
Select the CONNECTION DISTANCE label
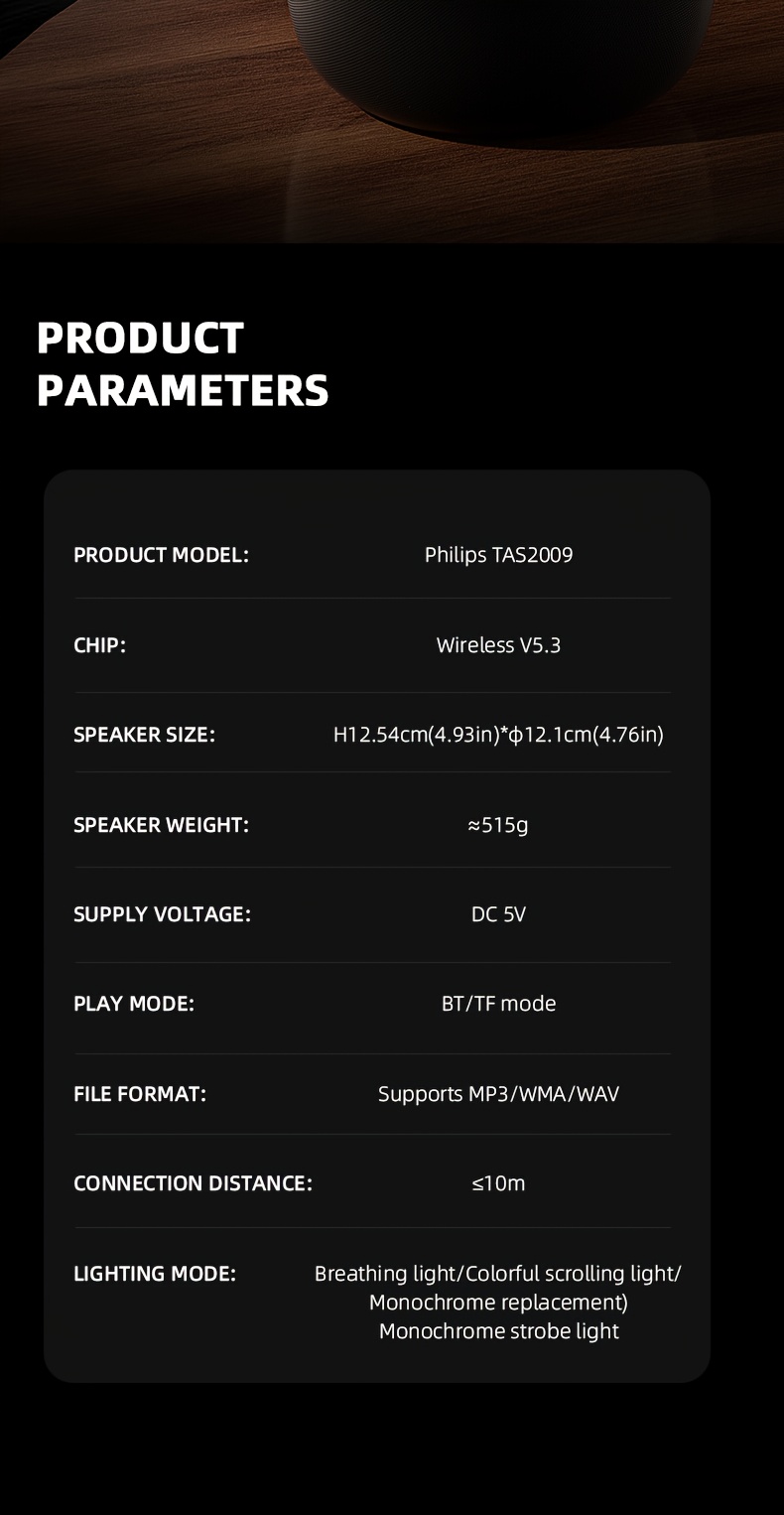pyautogui.click(x=193, y=1183)
